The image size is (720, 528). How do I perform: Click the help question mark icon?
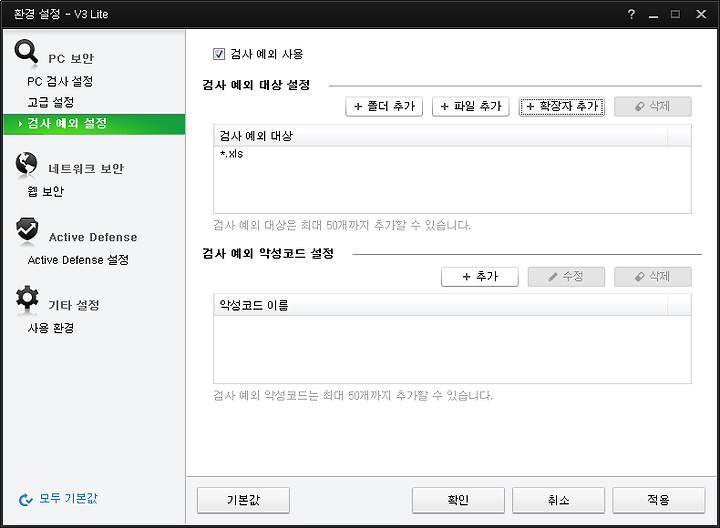pos(631,14)
